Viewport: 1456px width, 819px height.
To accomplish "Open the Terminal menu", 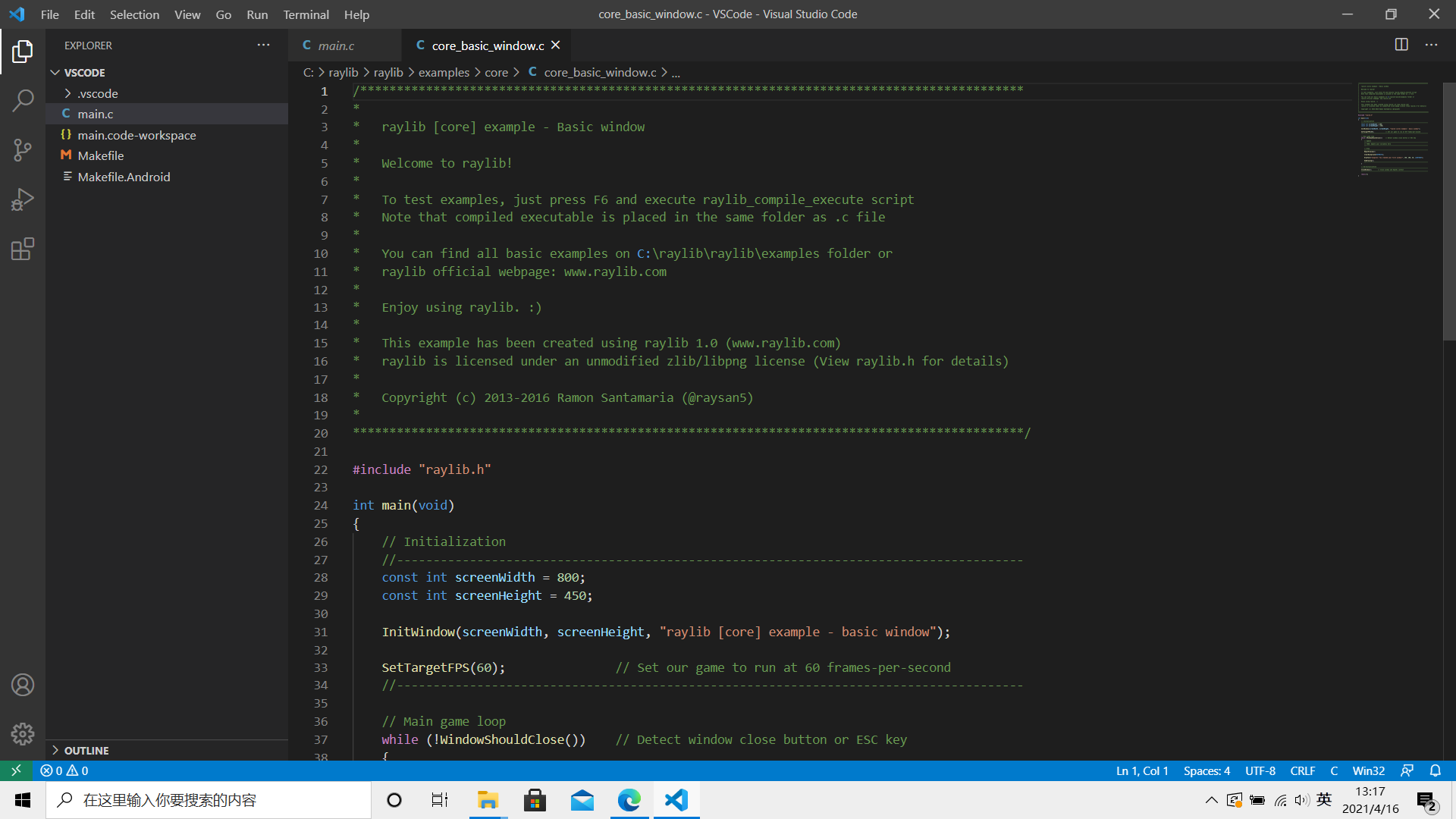I will (x=306, y=14).
